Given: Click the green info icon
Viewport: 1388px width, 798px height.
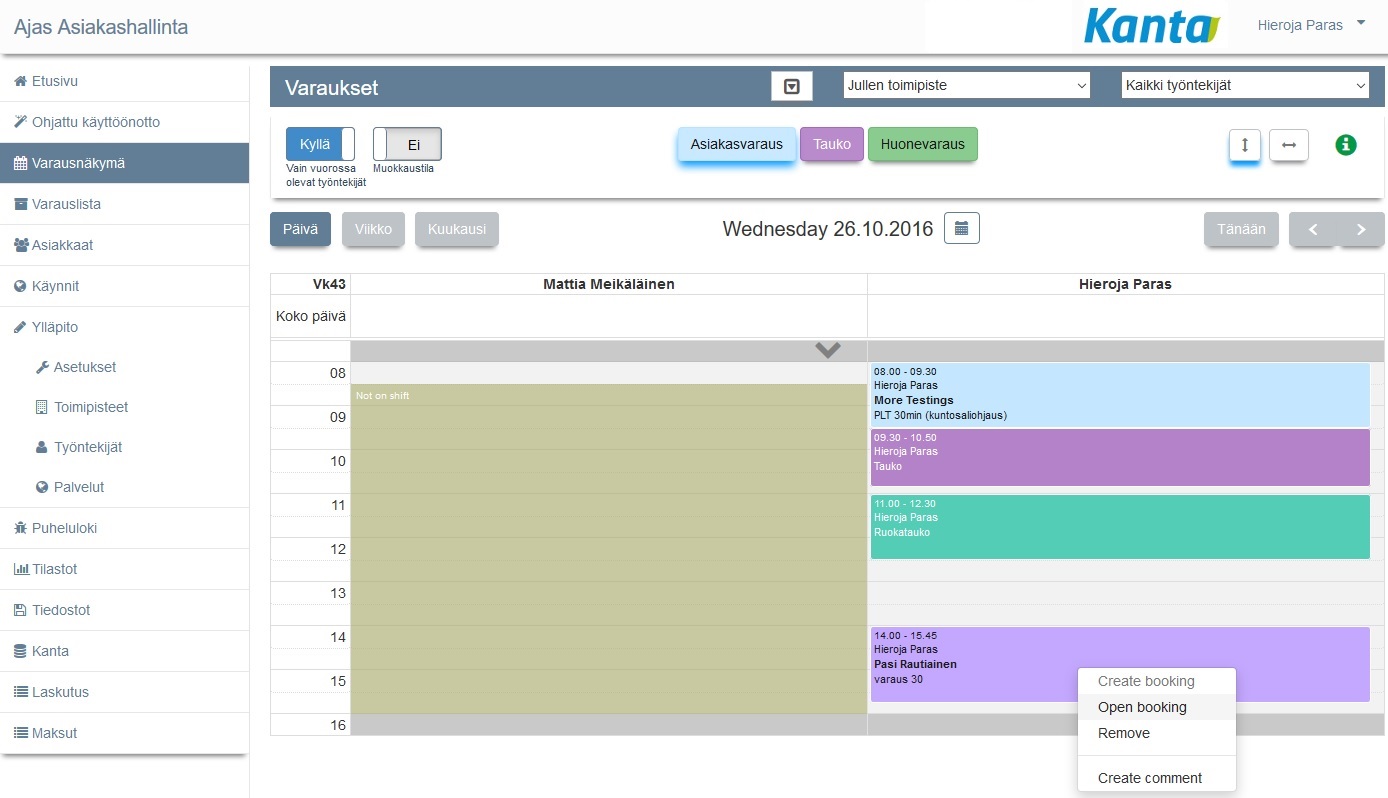Looking at the screenshot, I should (1346, 145).
